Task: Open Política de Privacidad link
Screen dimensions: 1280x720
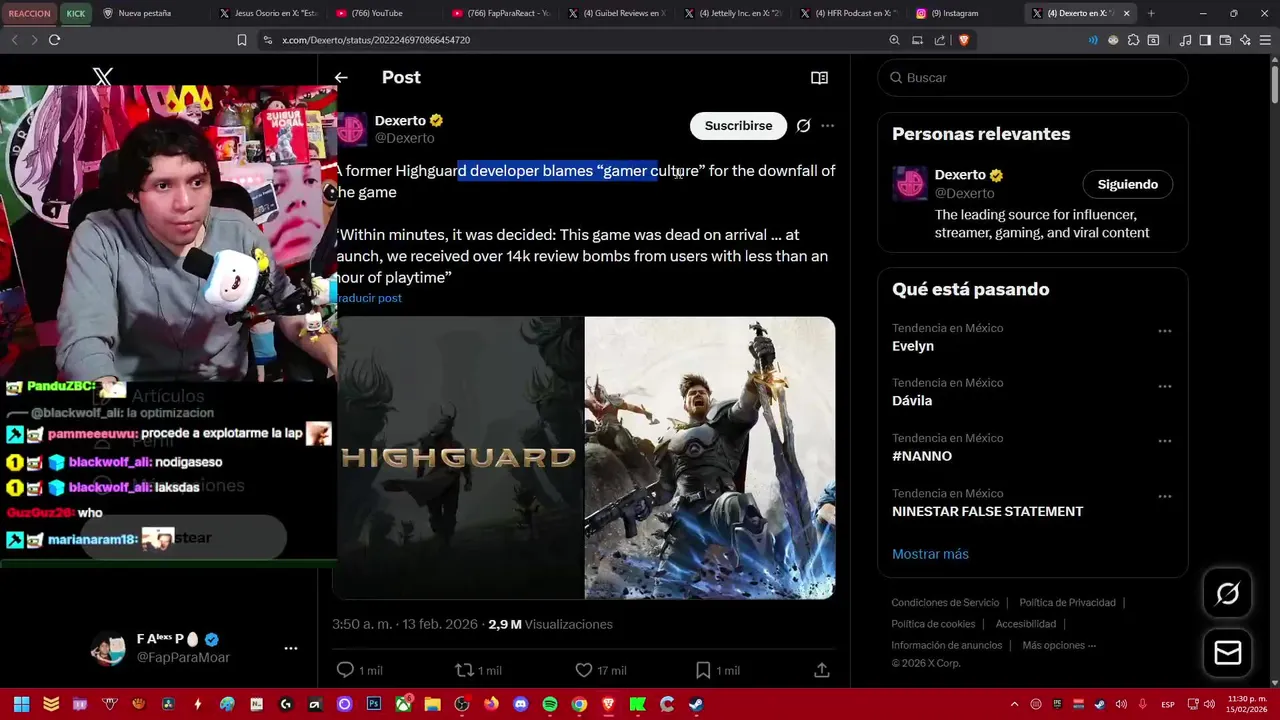Action: (x=1067, y=603)
